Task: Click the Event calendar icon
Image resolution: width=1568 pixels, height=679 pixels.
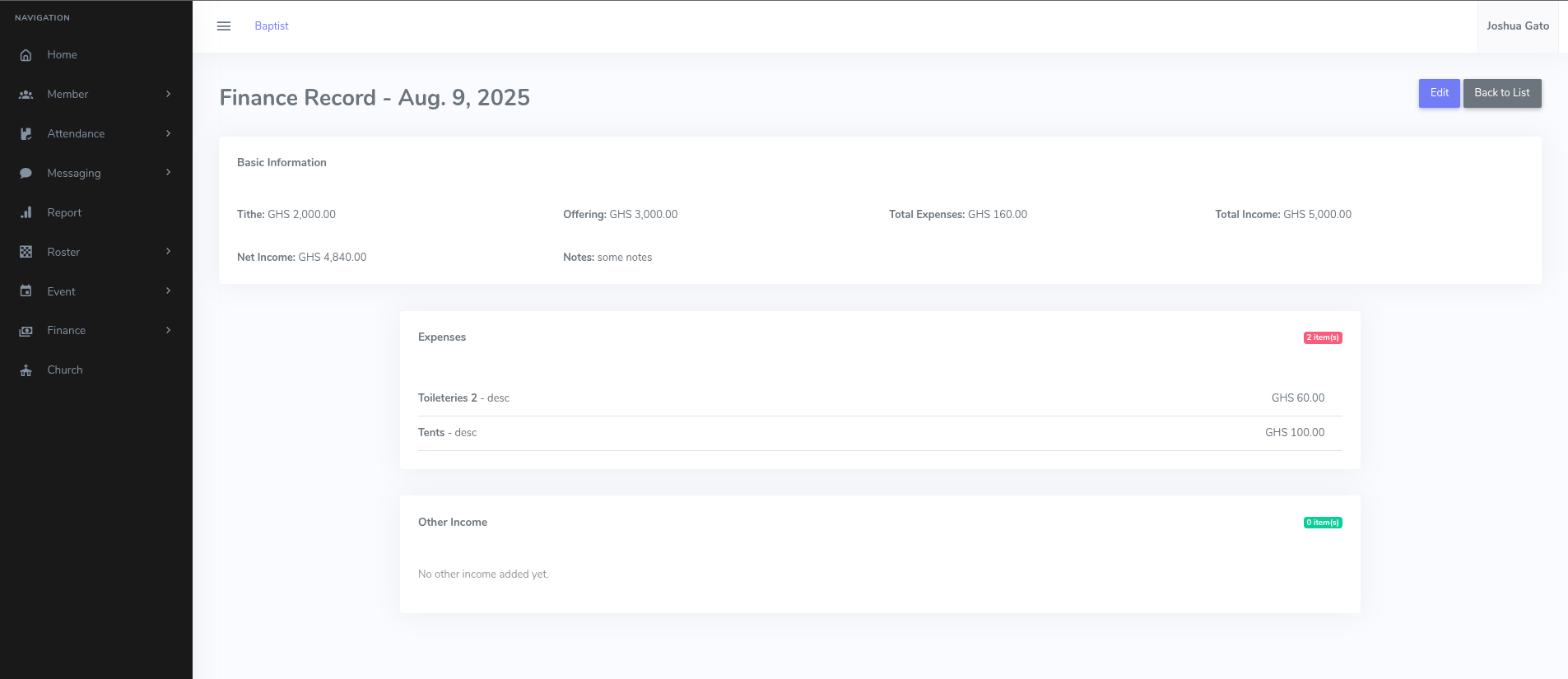Action: (26, 291)
